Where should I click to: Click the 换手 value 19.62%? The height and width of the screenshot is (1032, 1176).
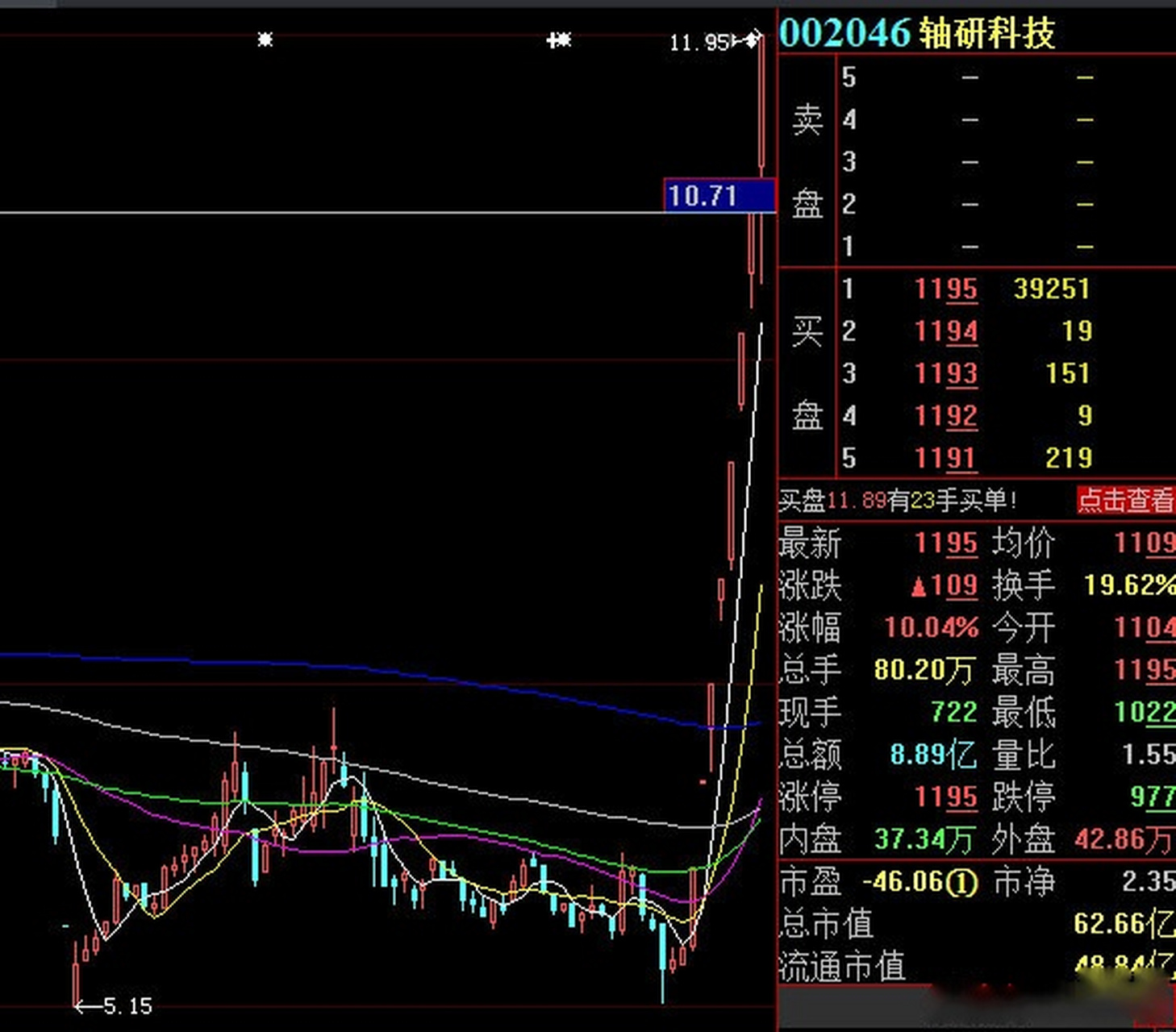[1130, 585]
